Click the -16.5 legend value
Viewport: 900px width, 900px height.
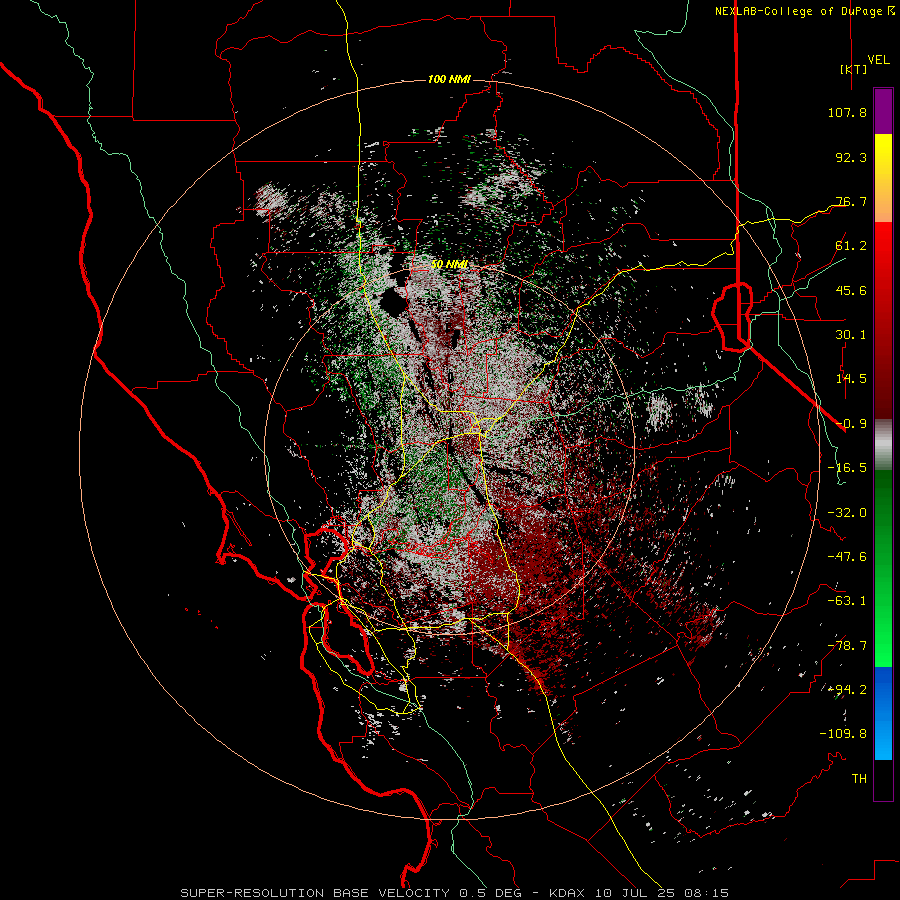(847, 468)
